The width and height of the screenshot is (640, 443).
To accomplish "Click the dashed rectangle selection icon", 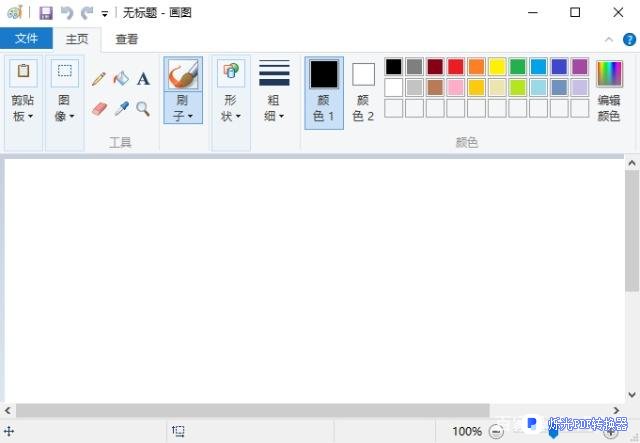I will [64, 71].
